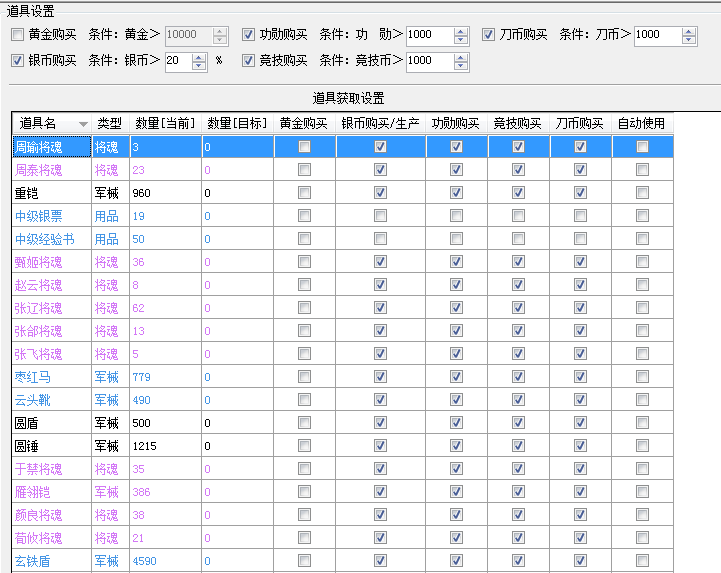Click the 自动使用 column header
The width and height of the screenshot is (721, 573).
[x=641, y=124]
